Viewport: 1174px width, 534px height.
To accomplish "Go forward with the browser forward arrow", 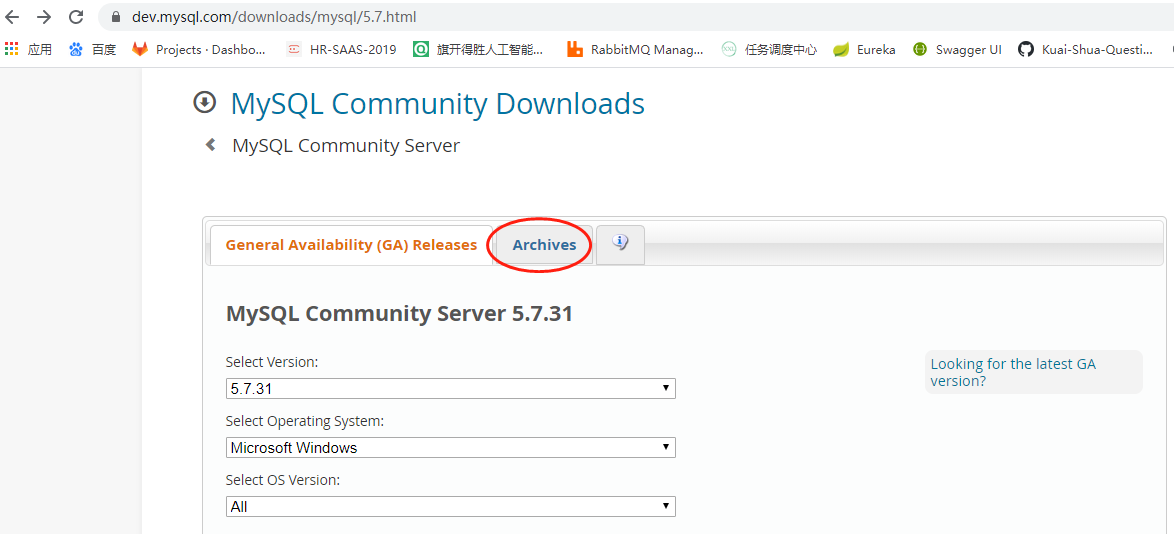I will tap(44, 16).
